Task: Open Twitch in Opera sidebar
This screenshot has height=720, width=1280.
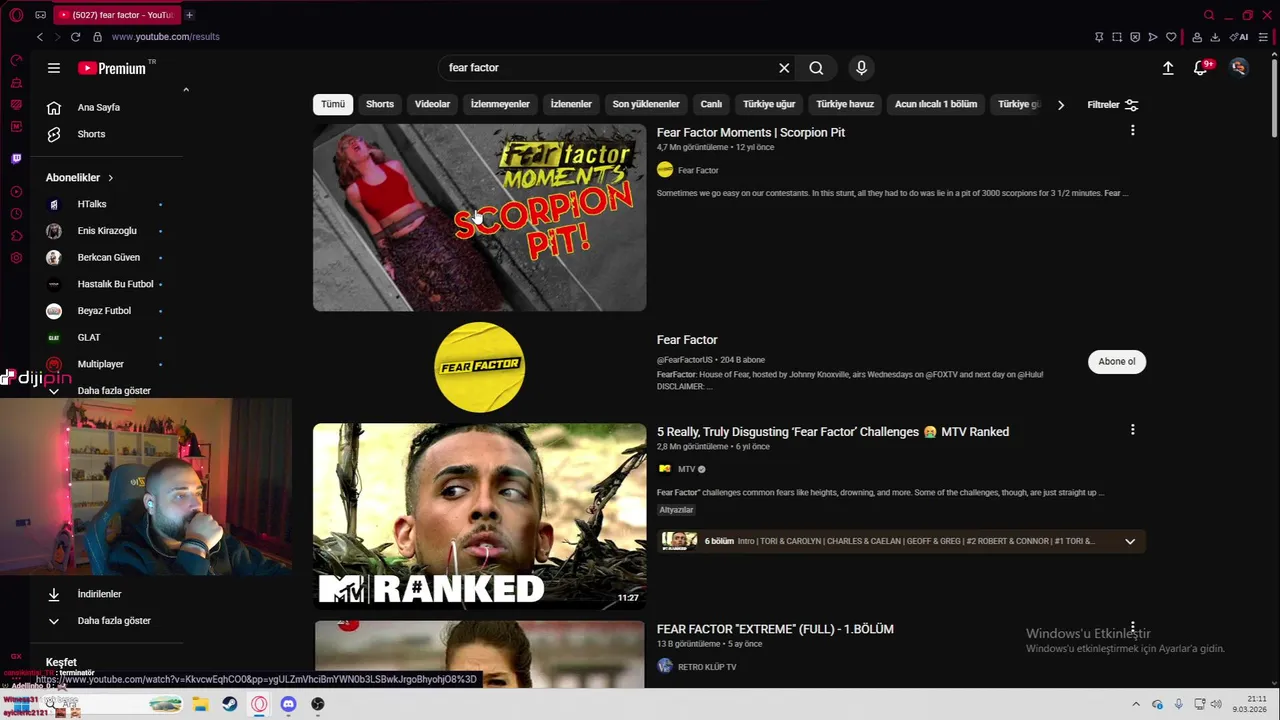Action: click(16, 158)
